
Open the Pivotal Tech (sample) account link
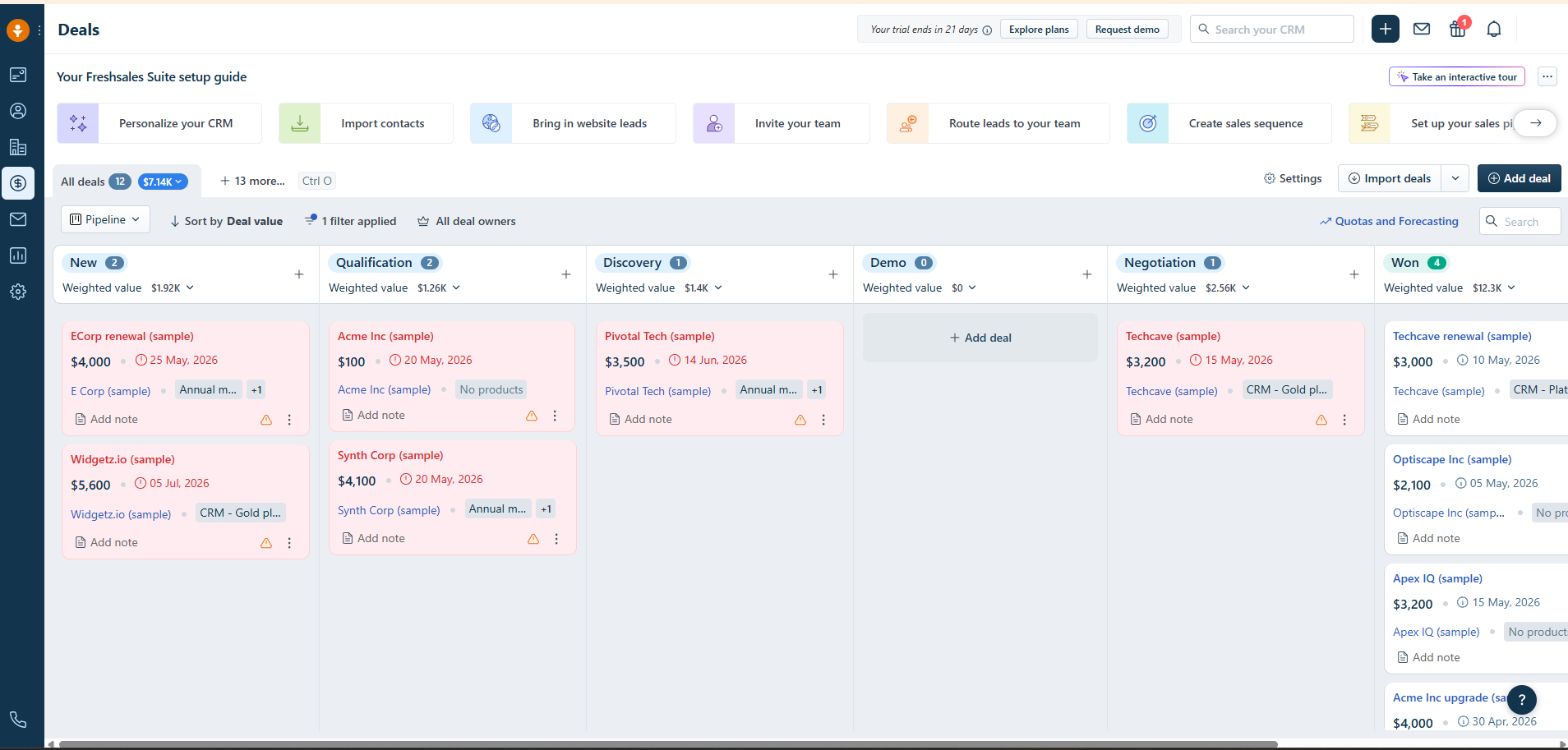pyautogui.click(x=658, y=391)
